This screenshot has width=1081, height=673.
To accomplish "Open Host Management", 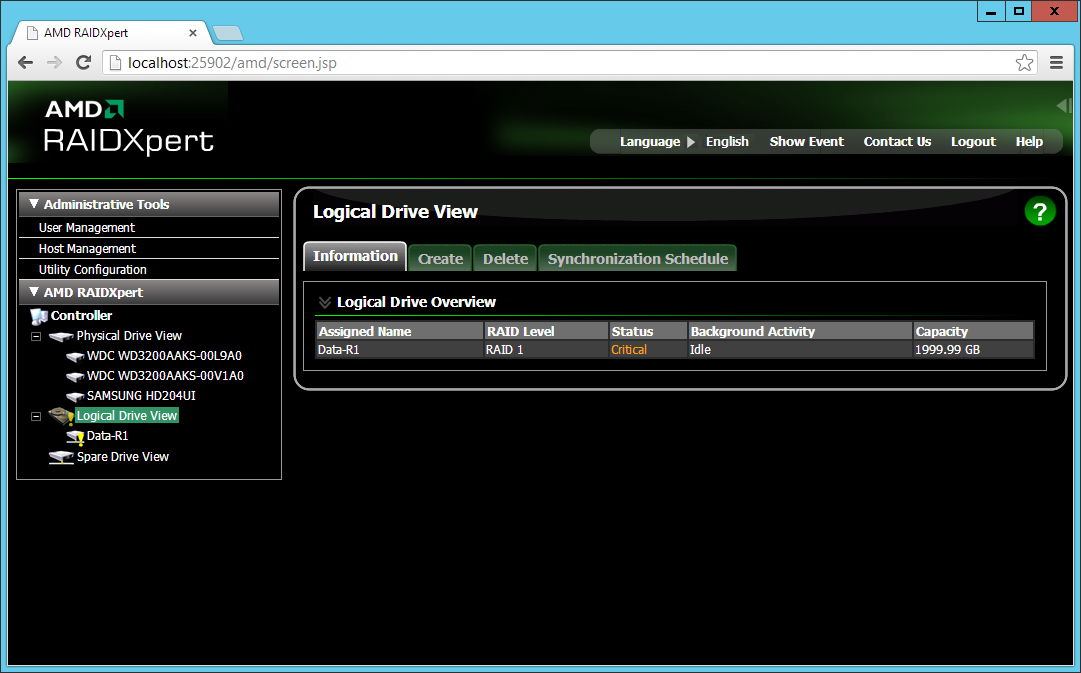I will tap(87, 248).
